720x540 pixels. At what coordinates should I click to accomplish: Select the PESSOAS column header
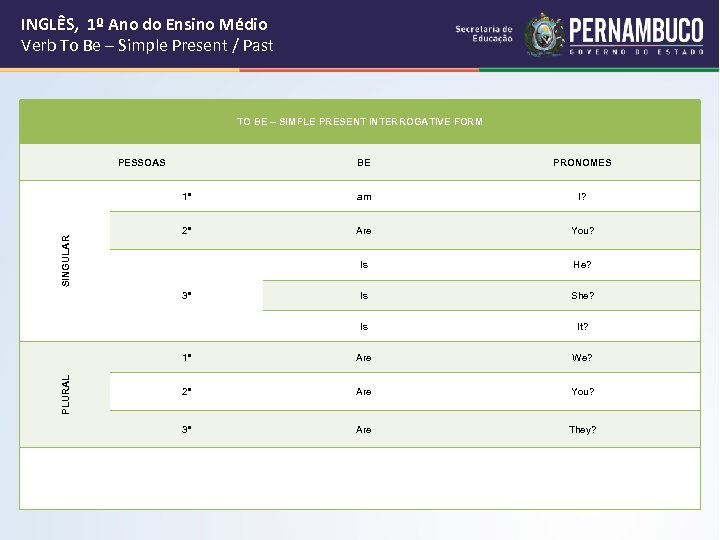click(x=142, y=162)
